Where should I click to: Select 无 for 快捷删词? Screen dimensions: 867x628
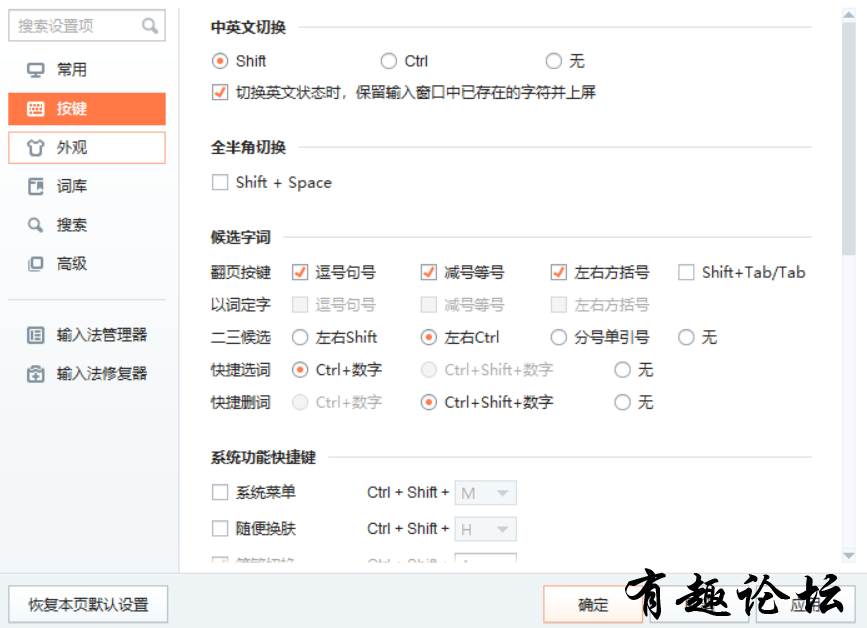point(622,402)
